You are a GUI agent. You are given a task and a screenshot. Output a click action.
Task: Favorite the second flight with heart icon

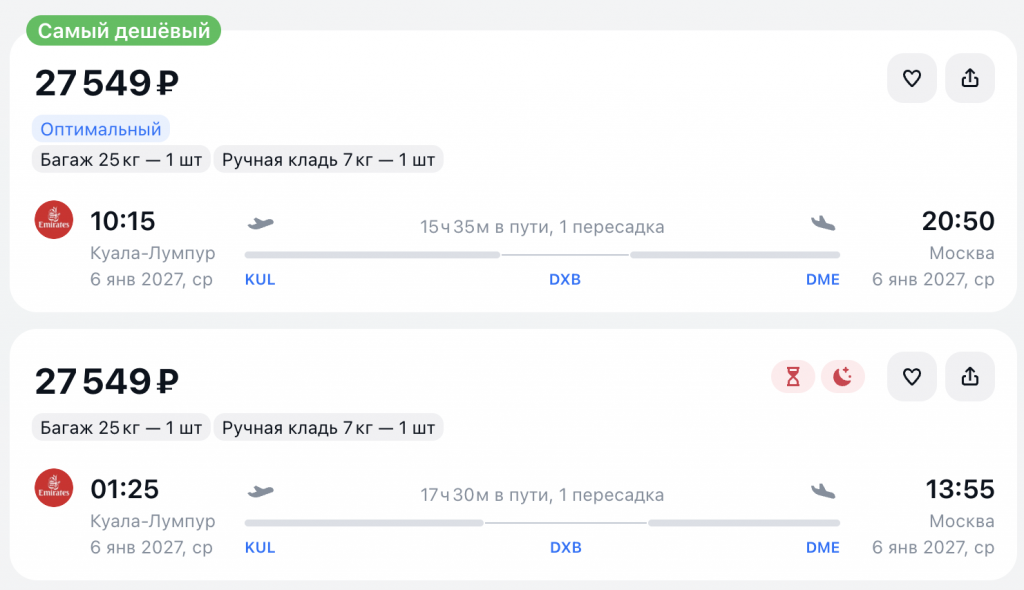pos(911,377)
